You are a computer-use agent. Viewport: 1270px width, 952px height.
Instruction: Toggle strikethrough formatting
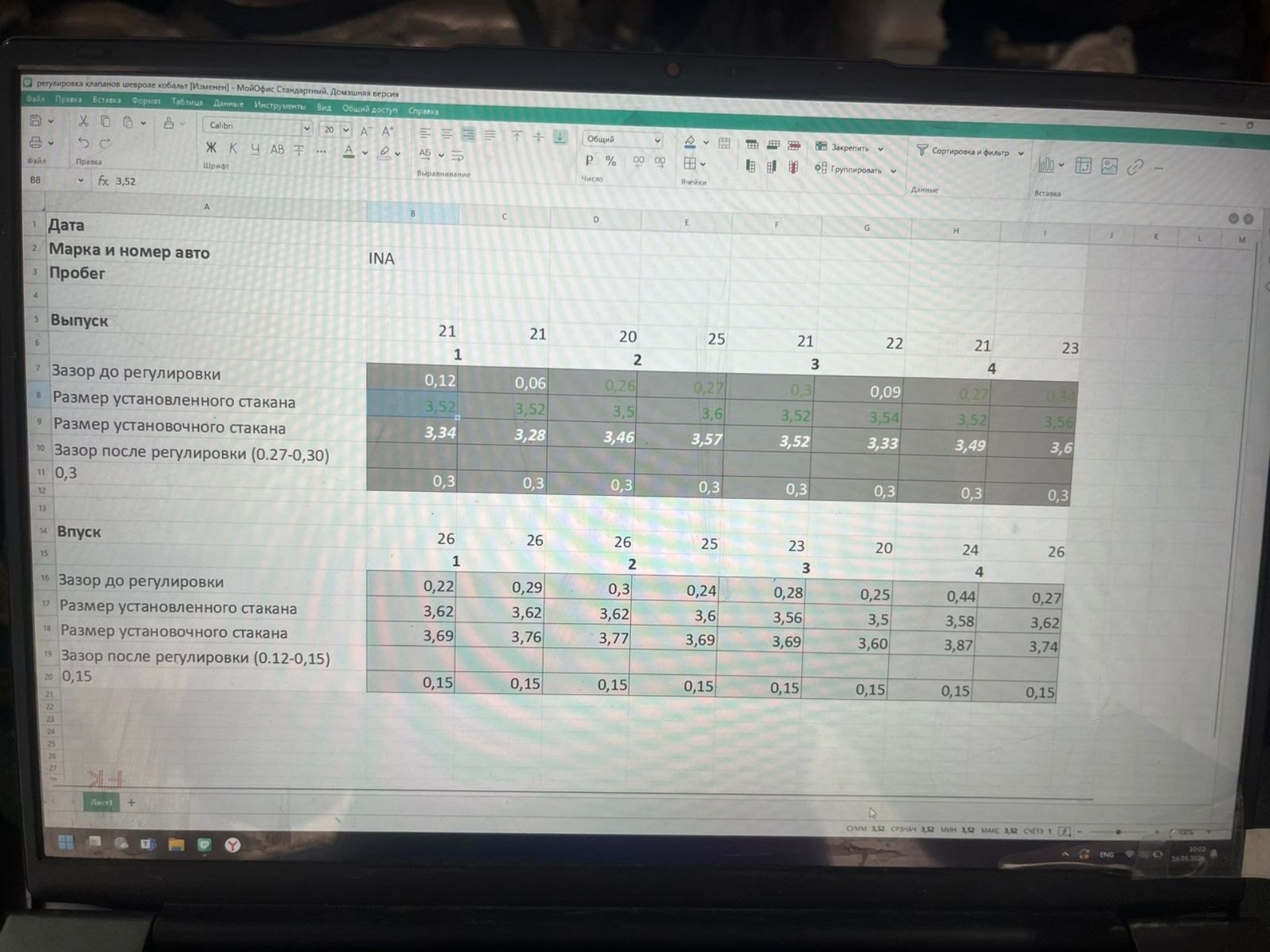pos(299,150)
